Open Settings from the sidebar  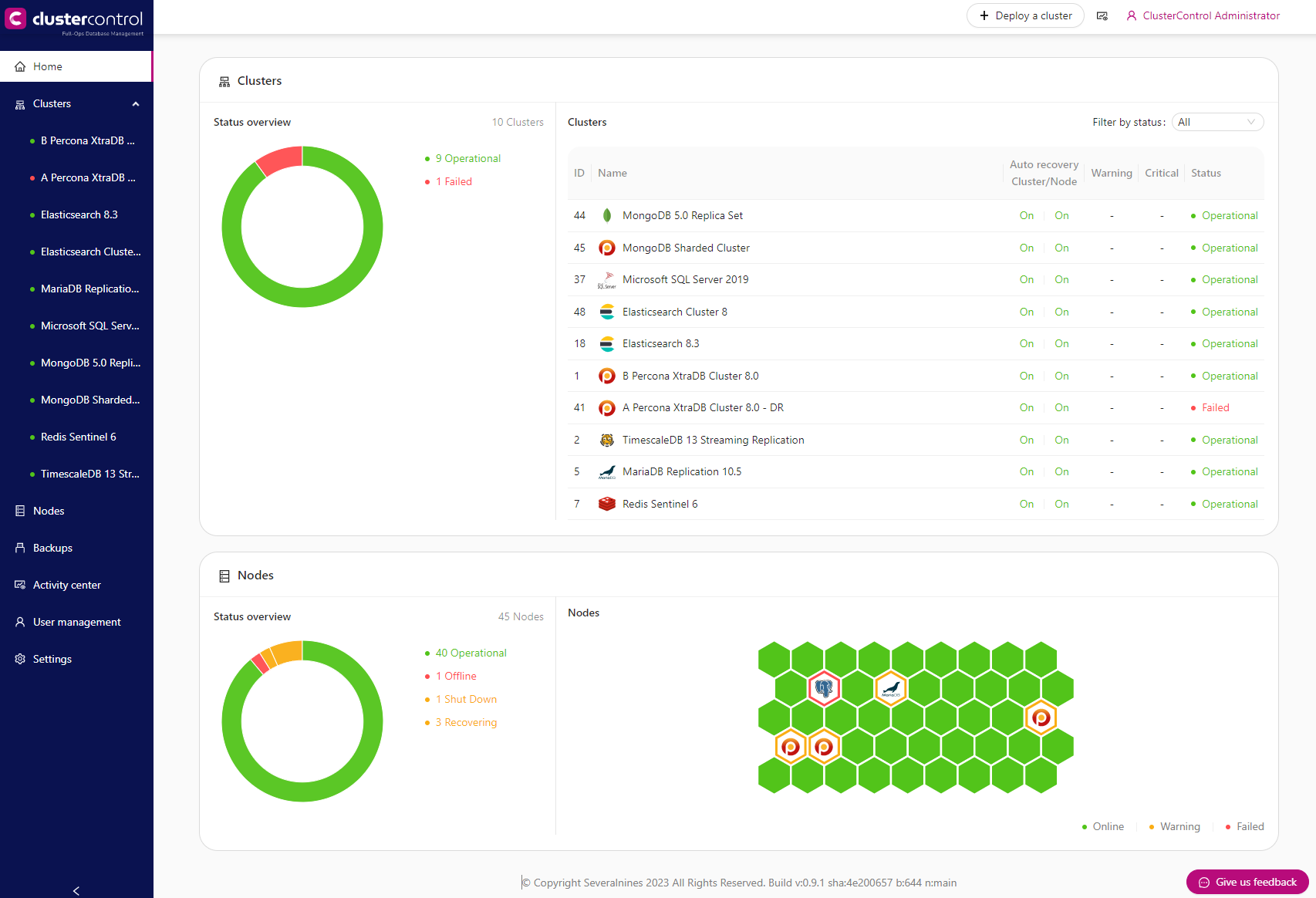coord(52,659)
